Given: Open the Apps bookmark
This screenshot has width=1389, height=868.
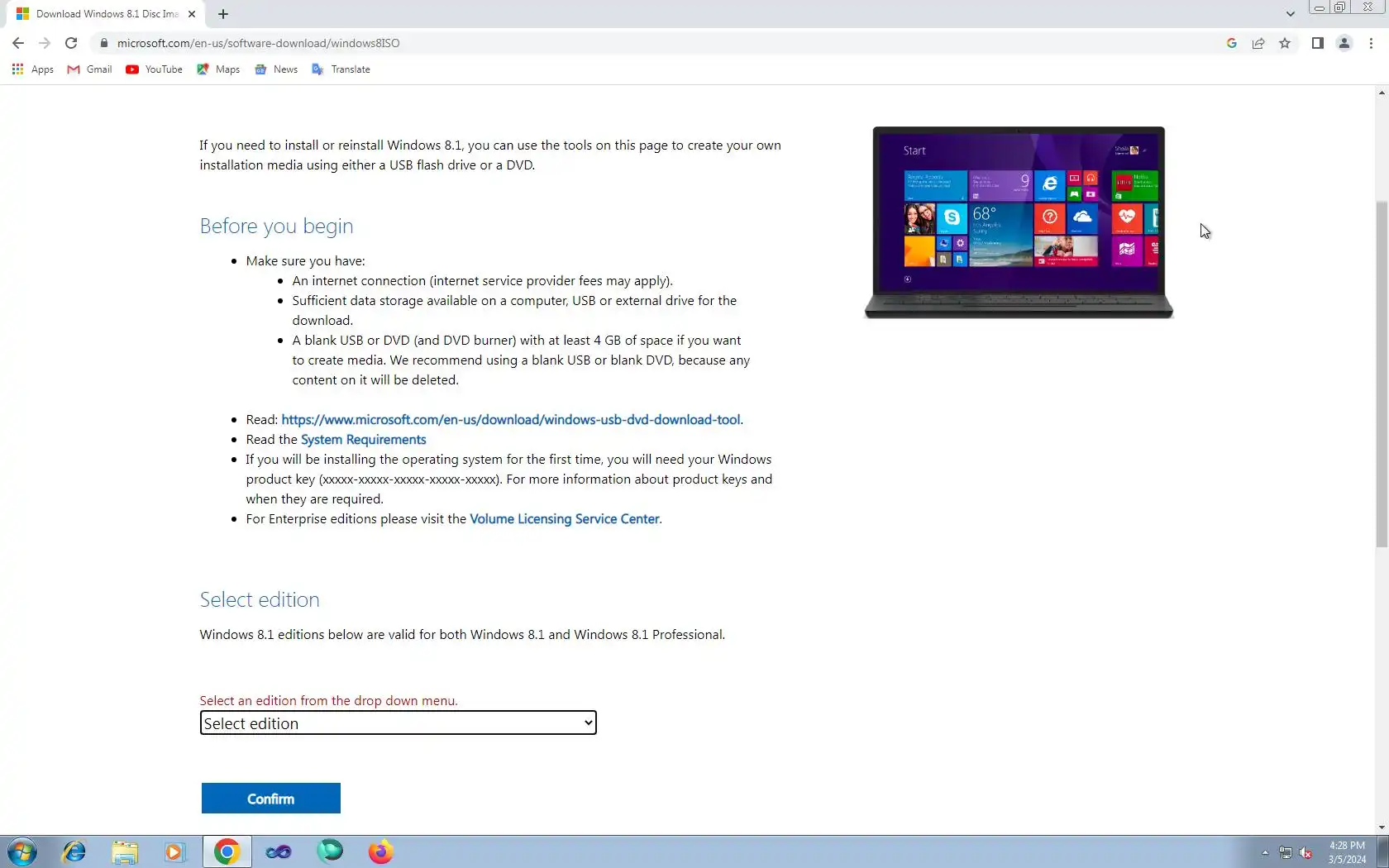Looking at the screenshot, I should coord(33,69).
